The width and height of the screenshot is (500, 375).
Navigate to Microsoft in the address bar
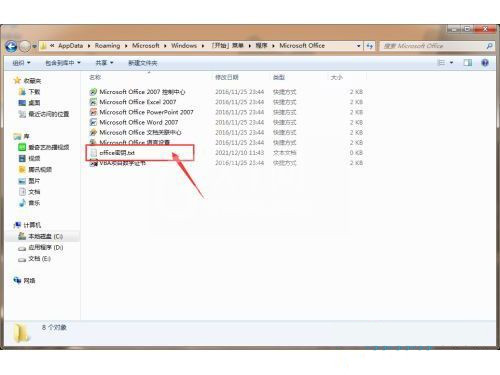click(146, 46)
